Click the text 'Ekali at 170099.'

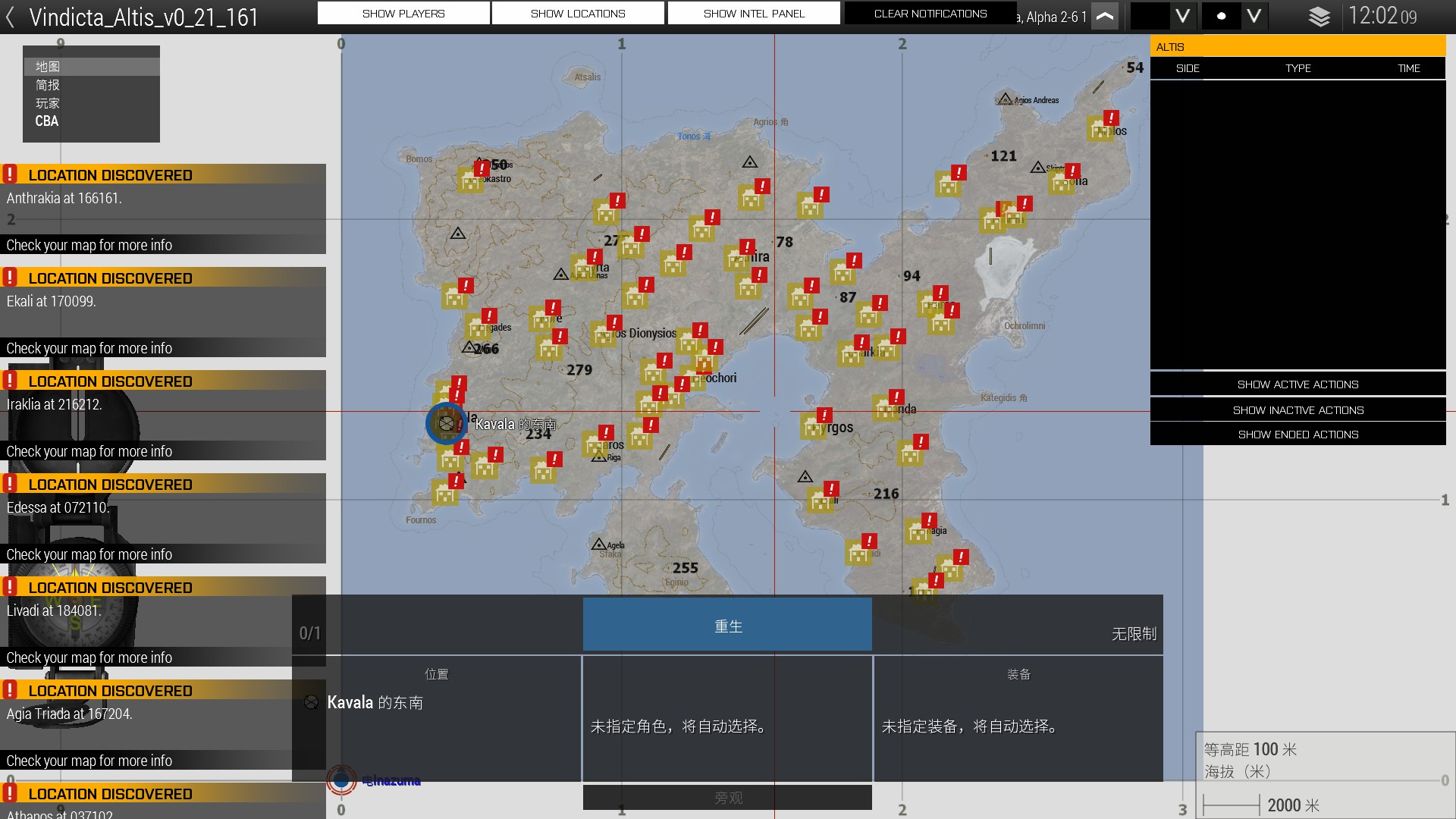pyautogui.click(x=52, y=301)
